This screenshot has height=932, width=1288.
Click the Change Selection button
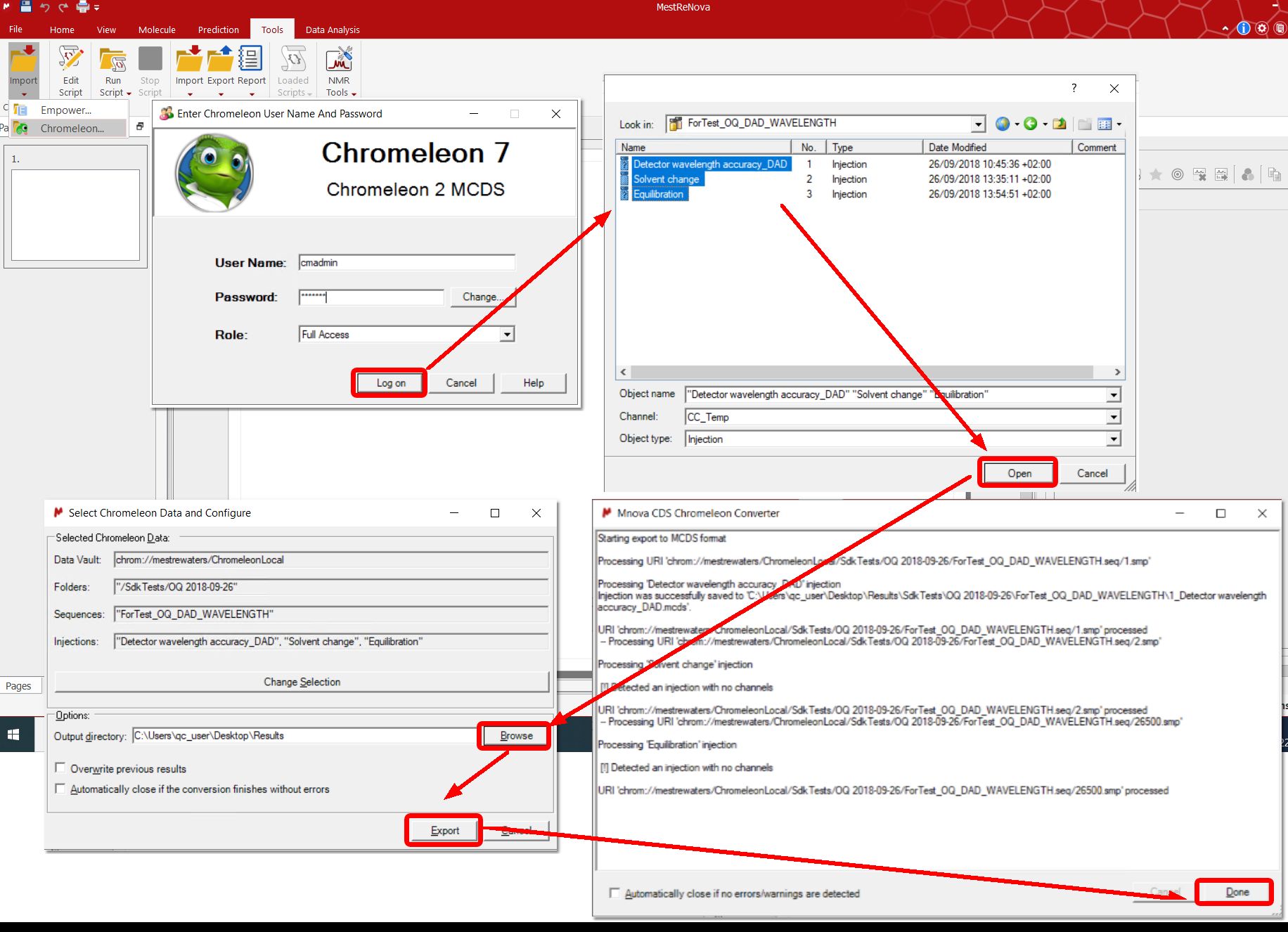click(x=302, y=682)
